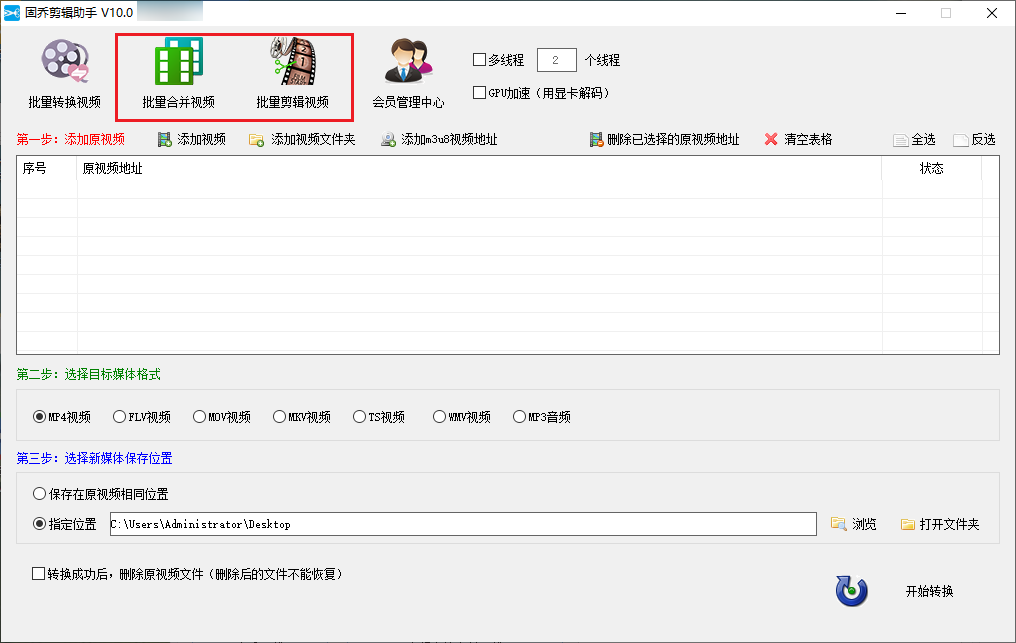Image resolution: width=1016 pixels, height=643 pixels.
Task: Open 会员管理中心 people icon
Action: [x=408, y=60]
